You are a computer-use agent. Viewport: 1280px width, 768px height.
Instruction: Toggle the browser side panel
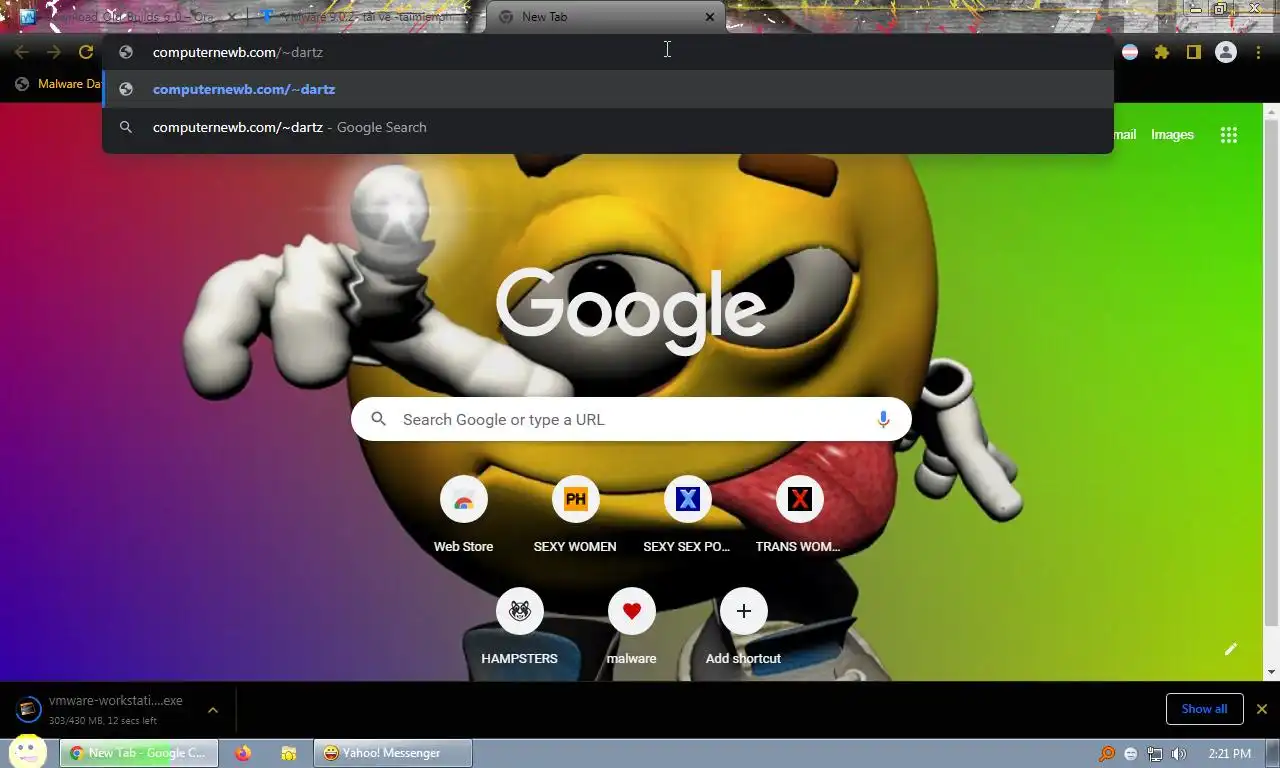[1193, 53]
